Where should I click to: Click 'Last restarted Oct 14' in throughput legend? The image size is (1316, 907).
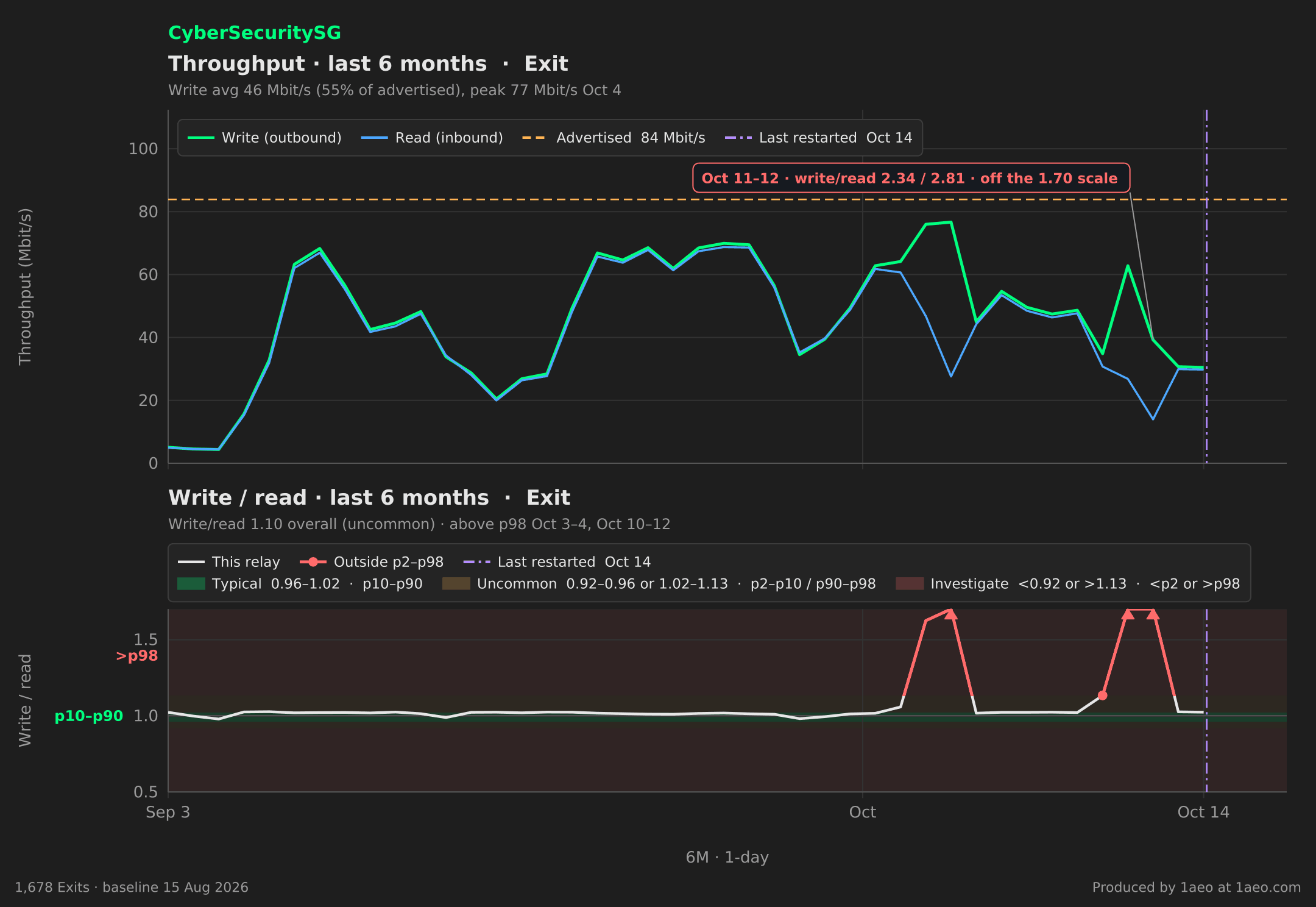[x=818, y=138]
